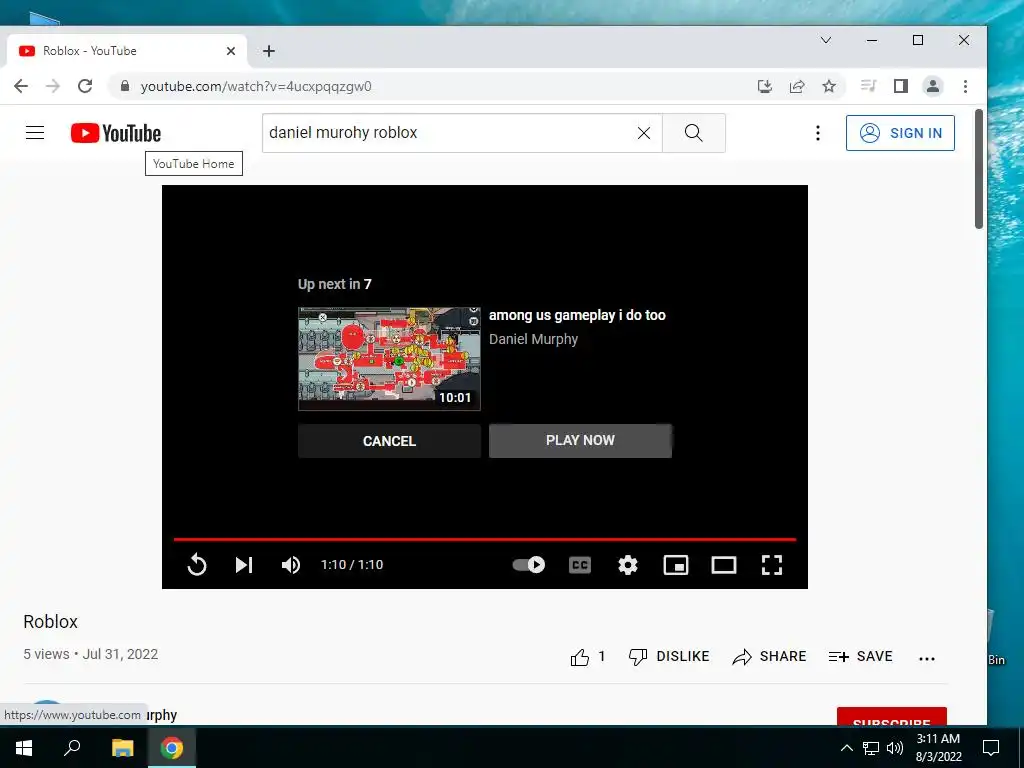This screenshot has height=768, width=1024.
Task: Toggle closed captions CC
Action: (x=580, y=565)
